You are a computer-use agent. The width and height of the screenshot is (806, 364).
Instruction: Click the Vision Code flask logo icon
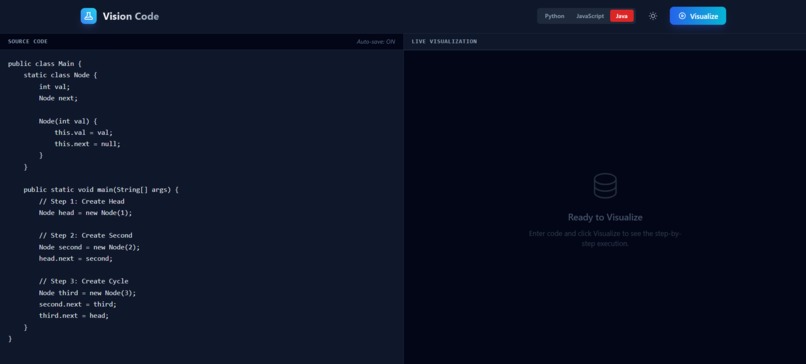(x=88, y=16)
